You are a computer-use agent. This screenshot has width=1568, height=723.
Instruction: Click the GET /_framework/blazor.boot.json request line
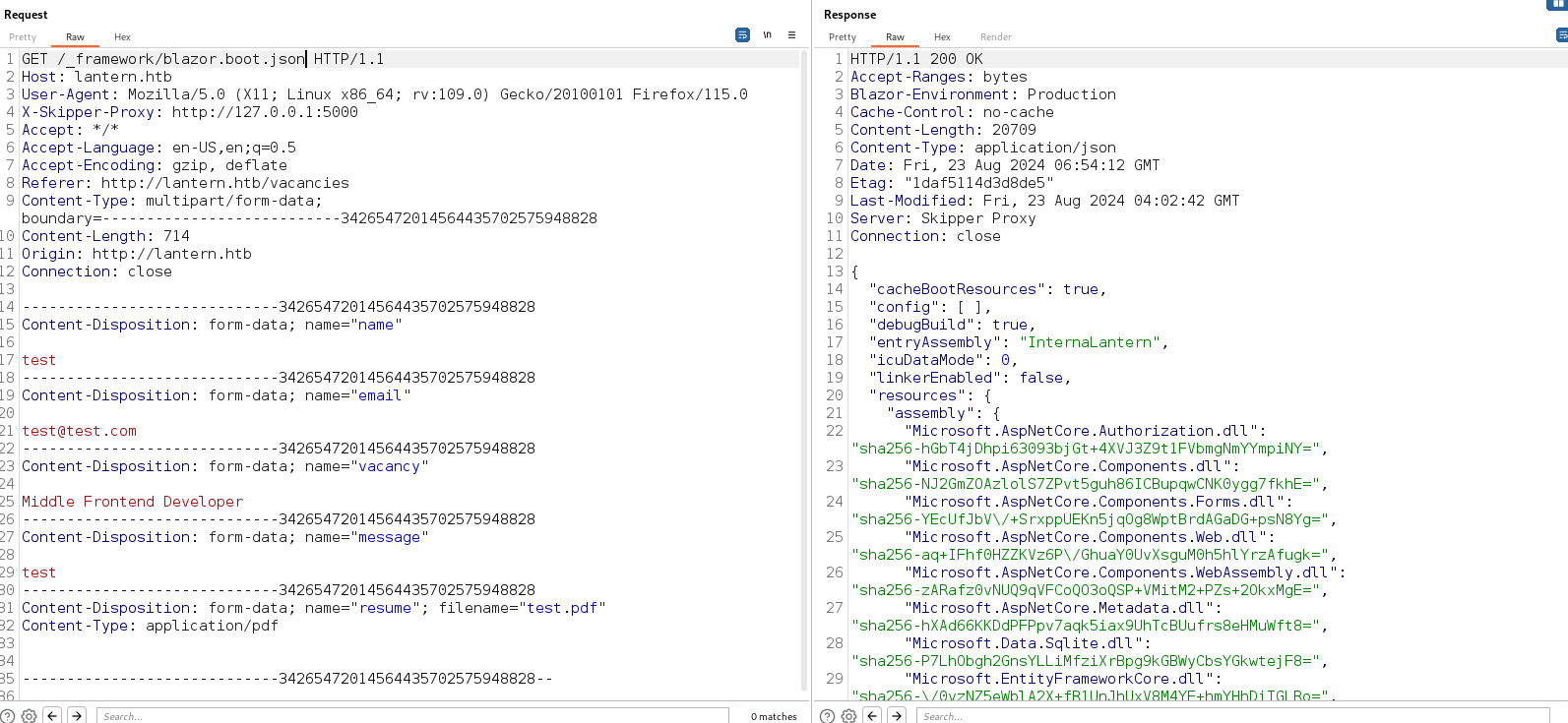pos(203,59)
